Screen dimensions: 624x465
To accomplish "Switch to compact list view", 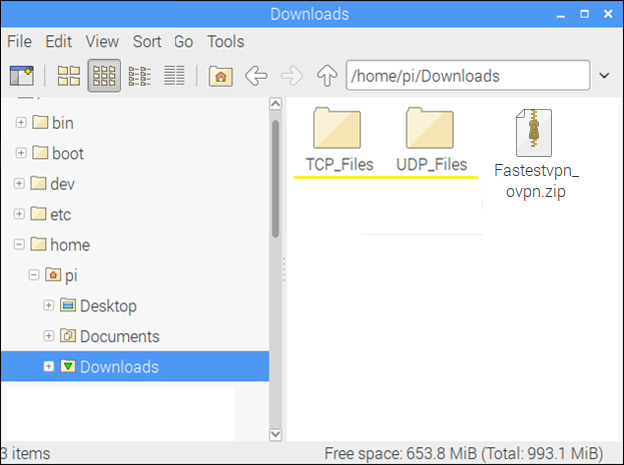I will point(140,76).
